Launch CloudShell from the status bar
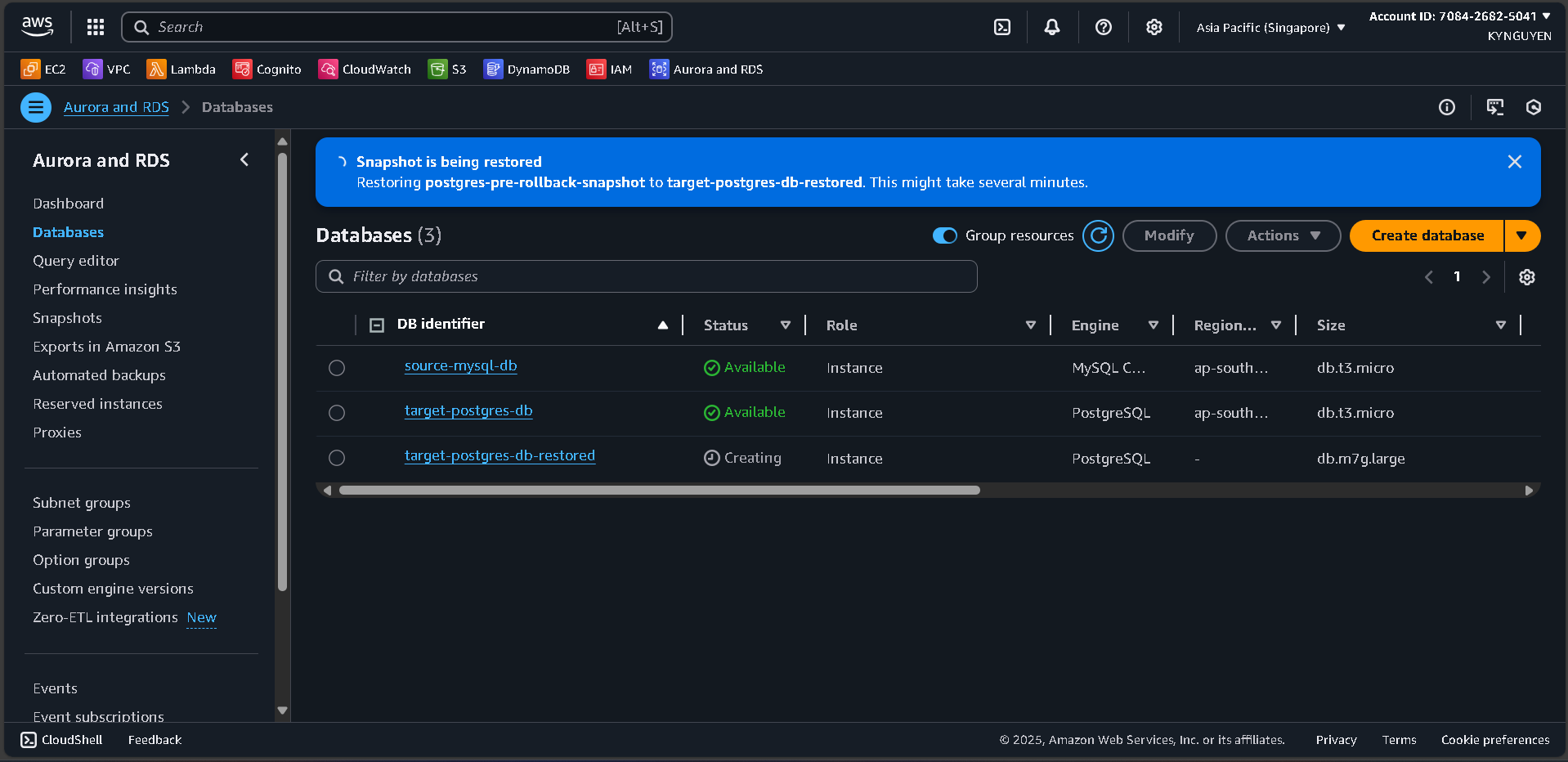This screenshot has height=762, width=1568. coord(60,739)
